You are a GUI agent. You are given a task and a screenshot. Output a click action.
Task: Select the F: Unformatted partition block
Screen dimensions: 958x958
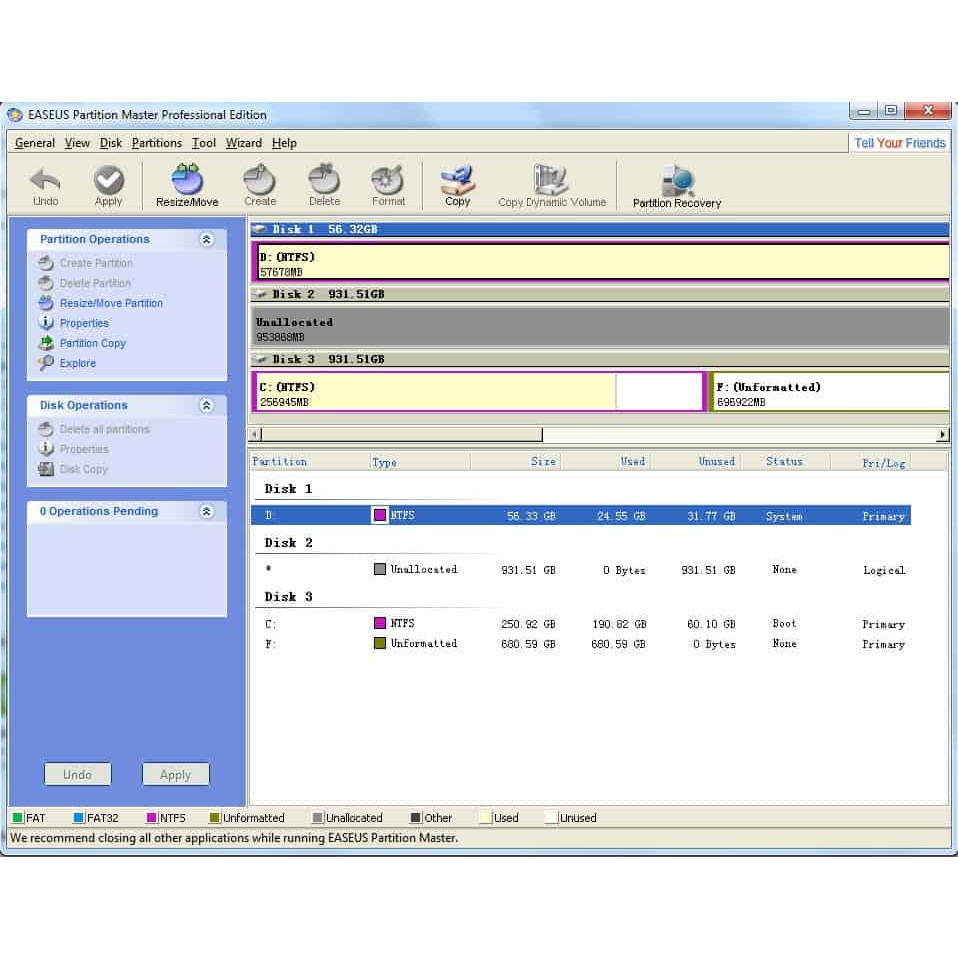pos(828,393)
